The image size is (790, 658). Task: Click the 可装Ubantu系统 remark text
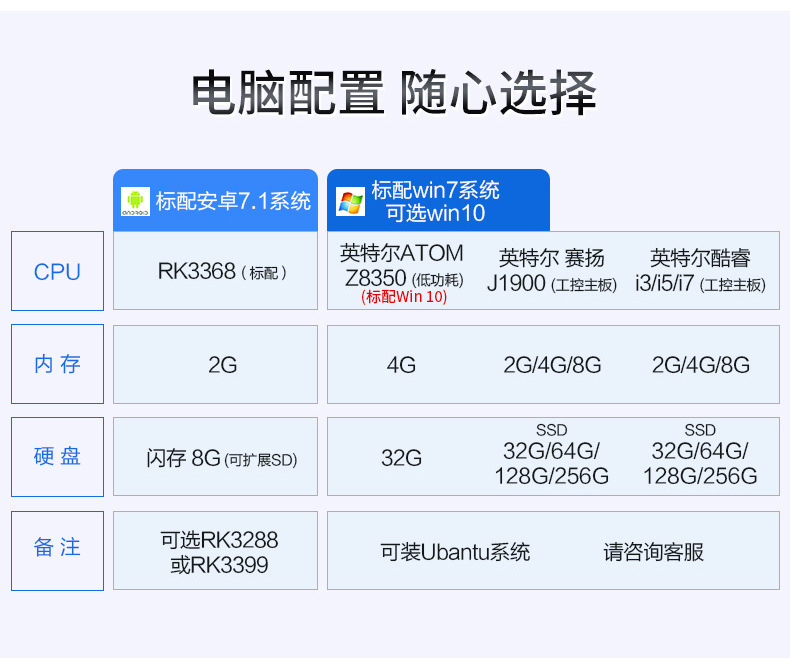(x=455, y=552)
